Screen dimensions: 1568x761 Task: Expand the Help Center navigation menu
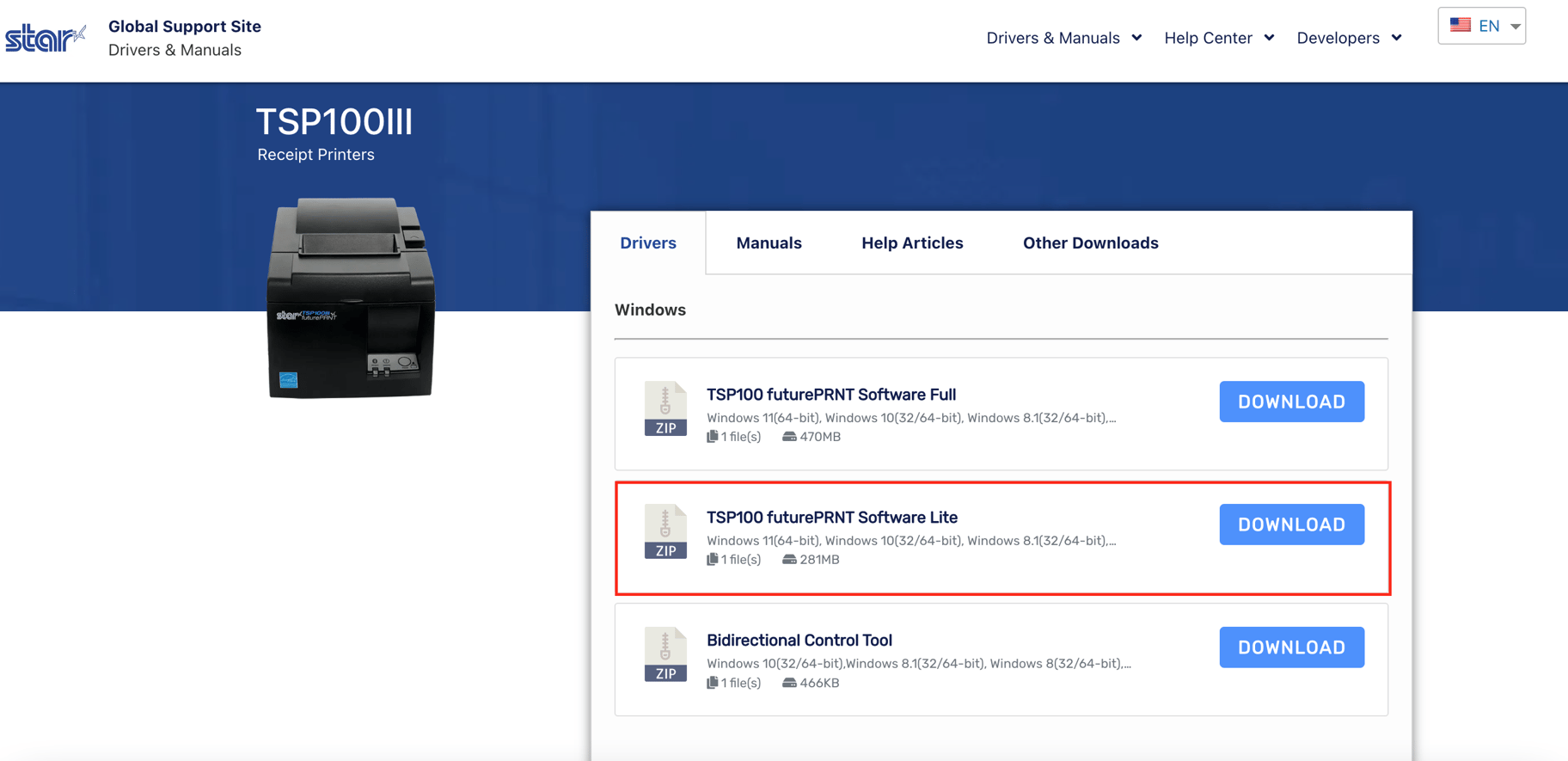(1219, 38)
